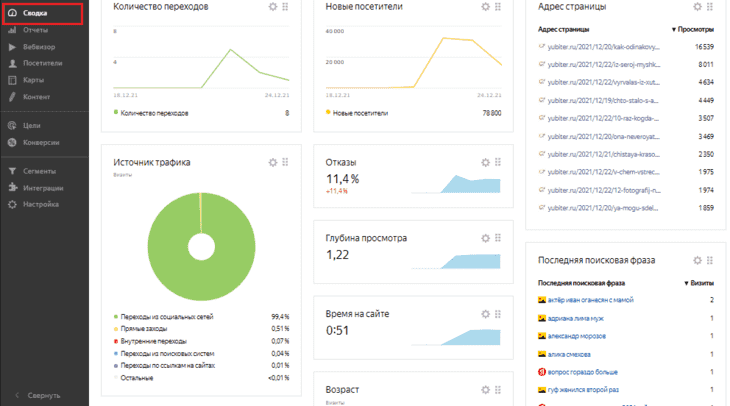The width and height of the screenshot is (730, 406).
Task: Open Настройка settings item
Action: coord(42,204)
